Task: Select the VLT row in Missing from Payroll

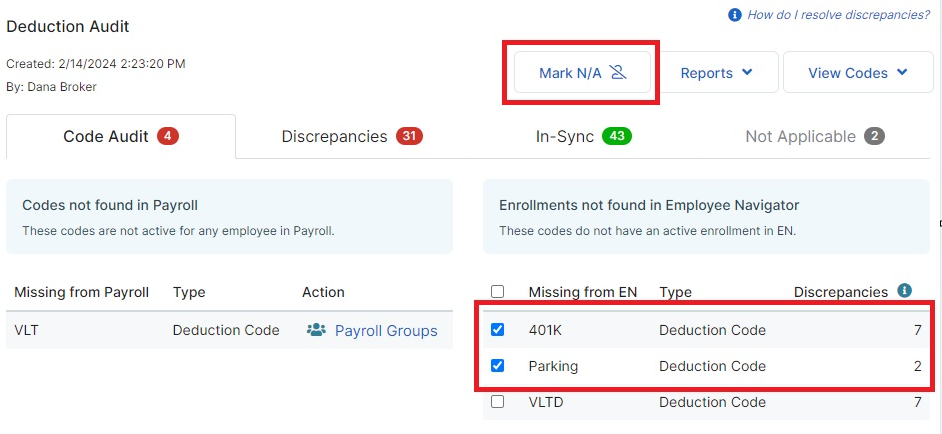Action: coord(229,330)
